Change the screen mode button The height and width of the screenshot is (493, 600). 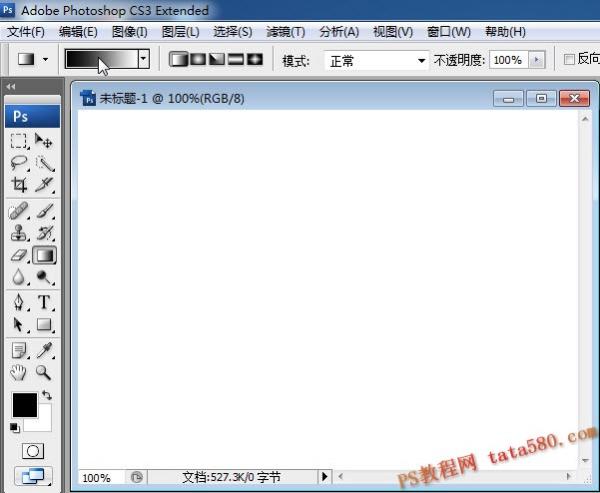click(x=33, y=476)
